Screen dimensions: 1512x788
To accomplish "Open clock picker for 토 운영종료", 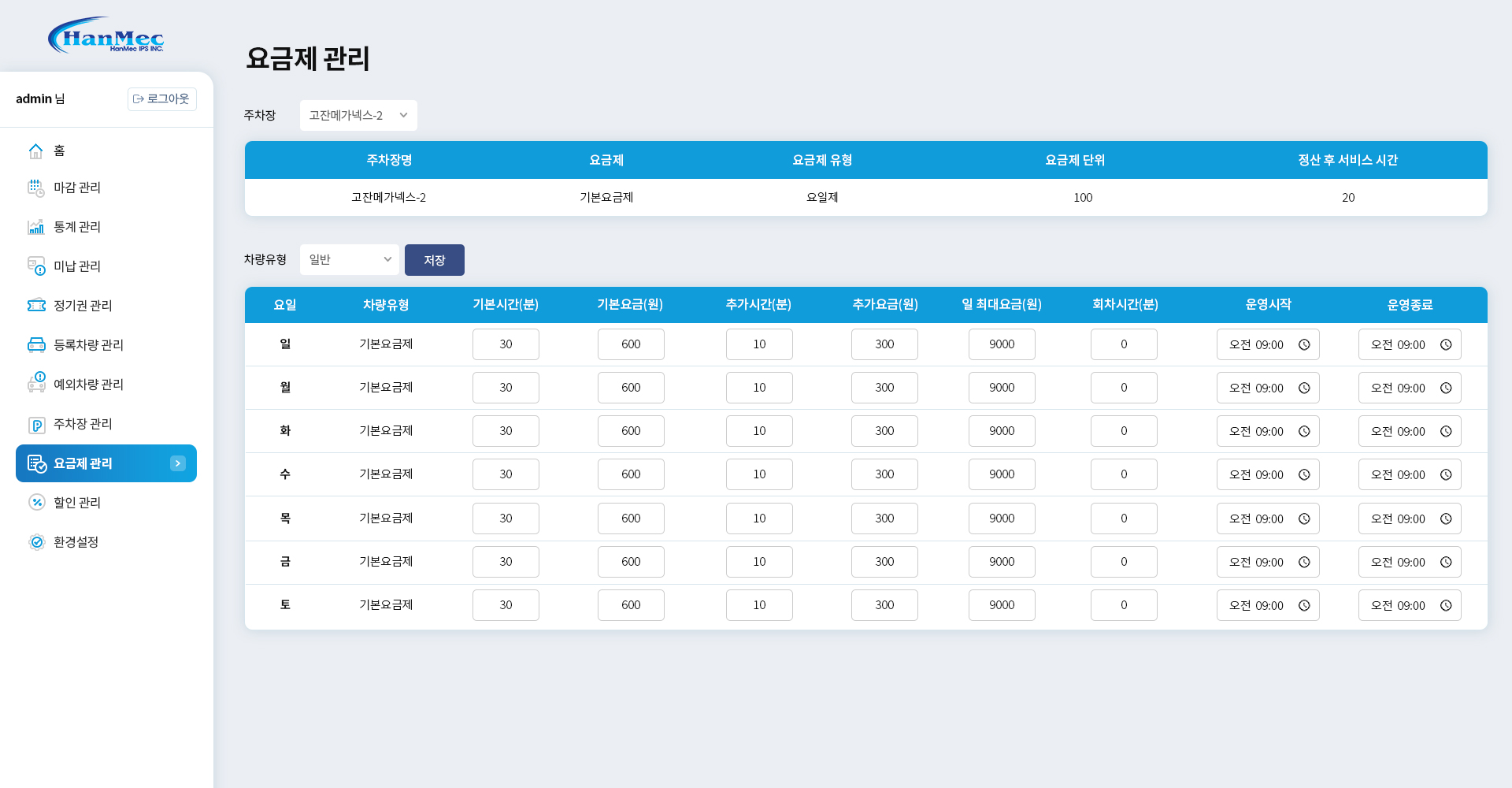I will tap(1446, 605).
